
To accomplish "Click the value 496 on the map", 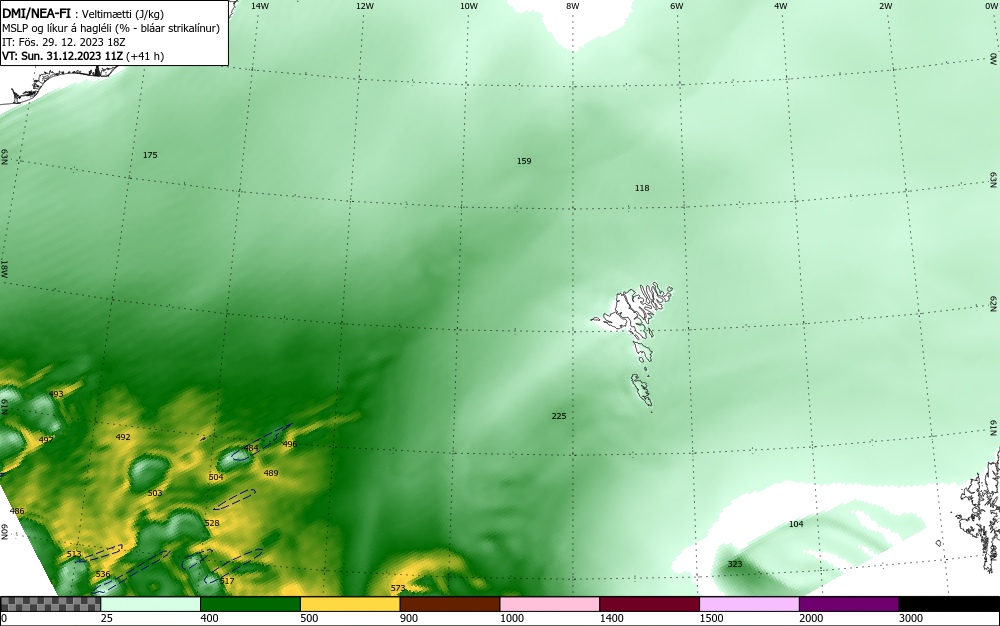I will (290, 444).
